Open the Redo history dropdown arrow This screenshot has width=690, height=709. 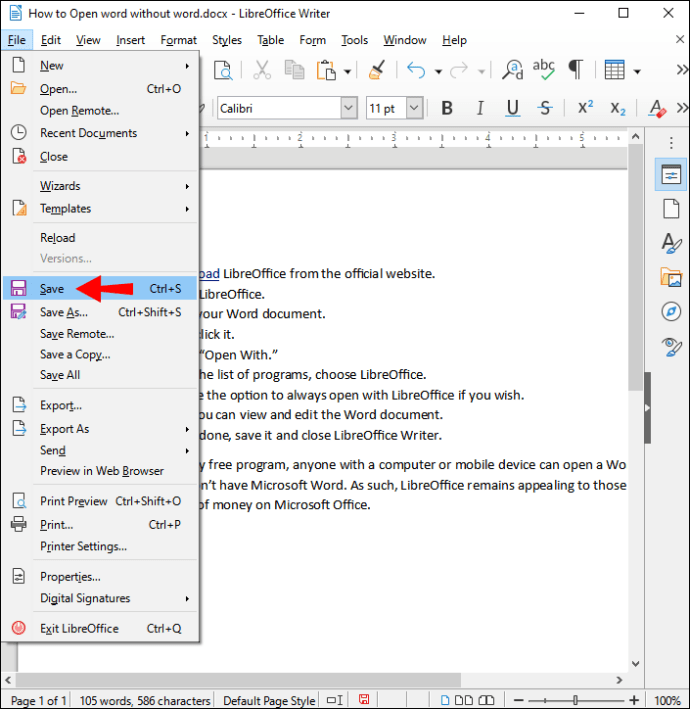point(482,71)
